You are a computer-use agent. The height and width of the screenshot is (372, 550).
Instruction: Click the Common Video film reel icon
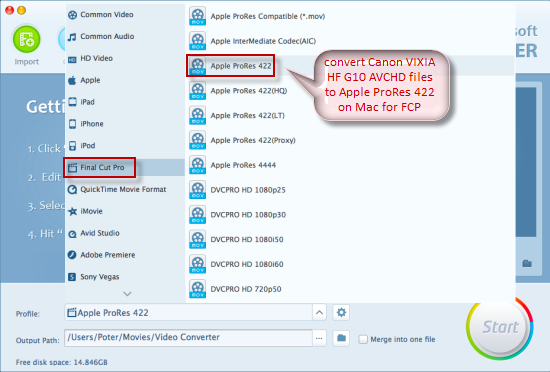pos(72,15)
